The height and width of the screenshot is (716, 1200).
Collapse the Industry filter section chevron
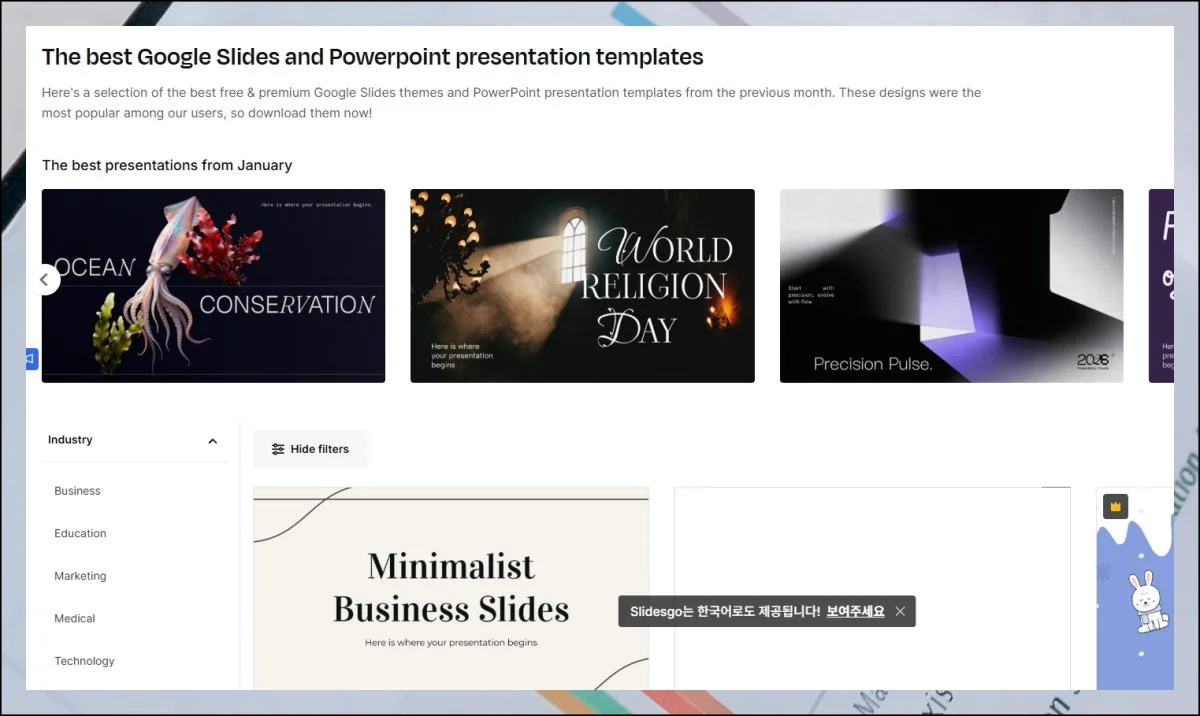coord(212,441)
